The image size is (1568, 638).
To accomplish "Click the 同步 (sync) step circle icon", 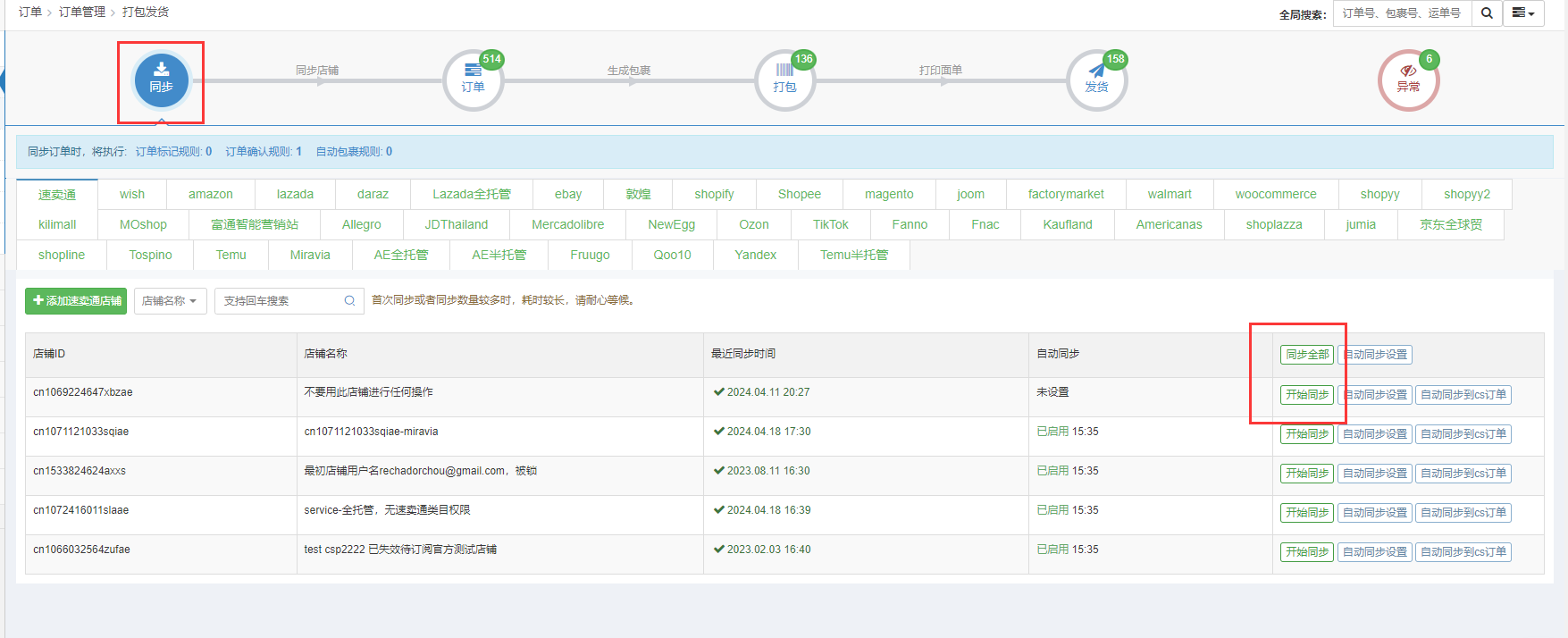I will (x=161, y=80).
